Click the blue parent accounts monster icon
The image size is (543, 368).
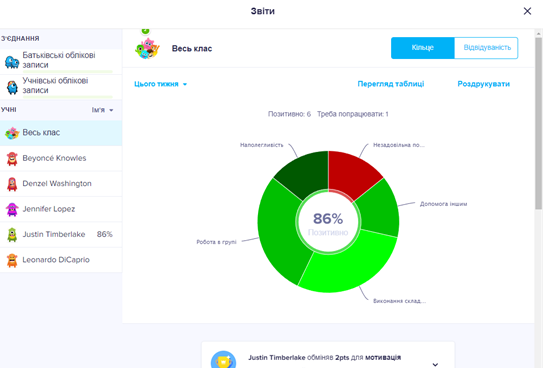(x=12, y=62)
